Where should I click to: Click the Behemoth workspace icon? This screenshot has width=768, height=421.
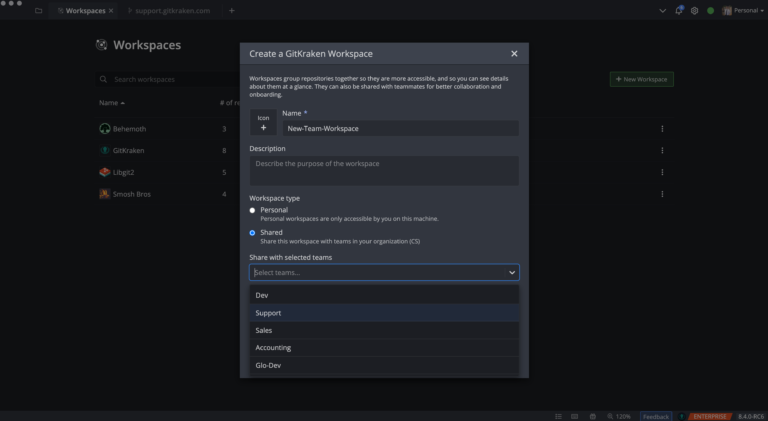[105, 128]
